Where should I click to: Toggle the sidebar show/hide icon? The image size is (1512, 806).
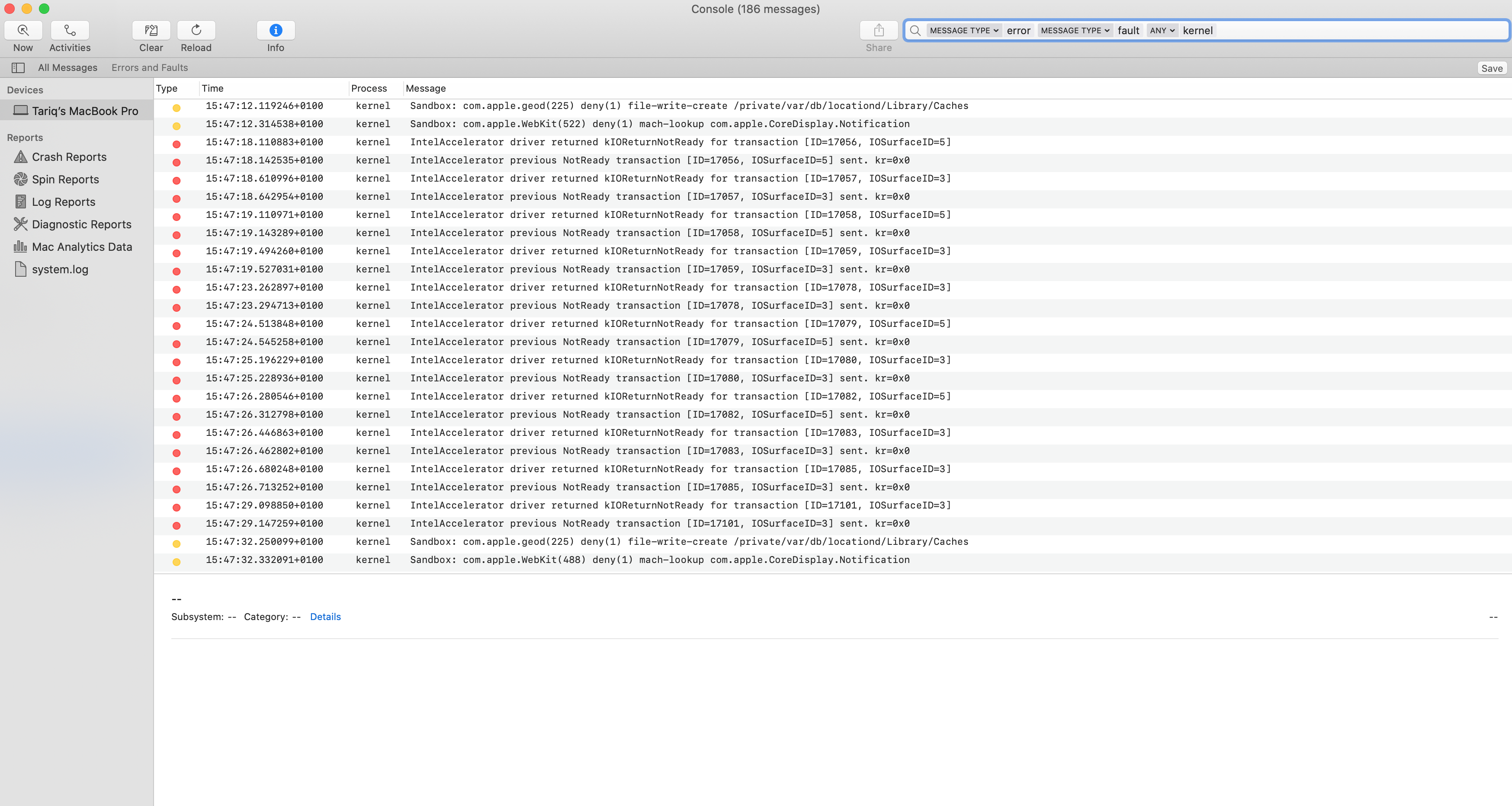point(18,68)
